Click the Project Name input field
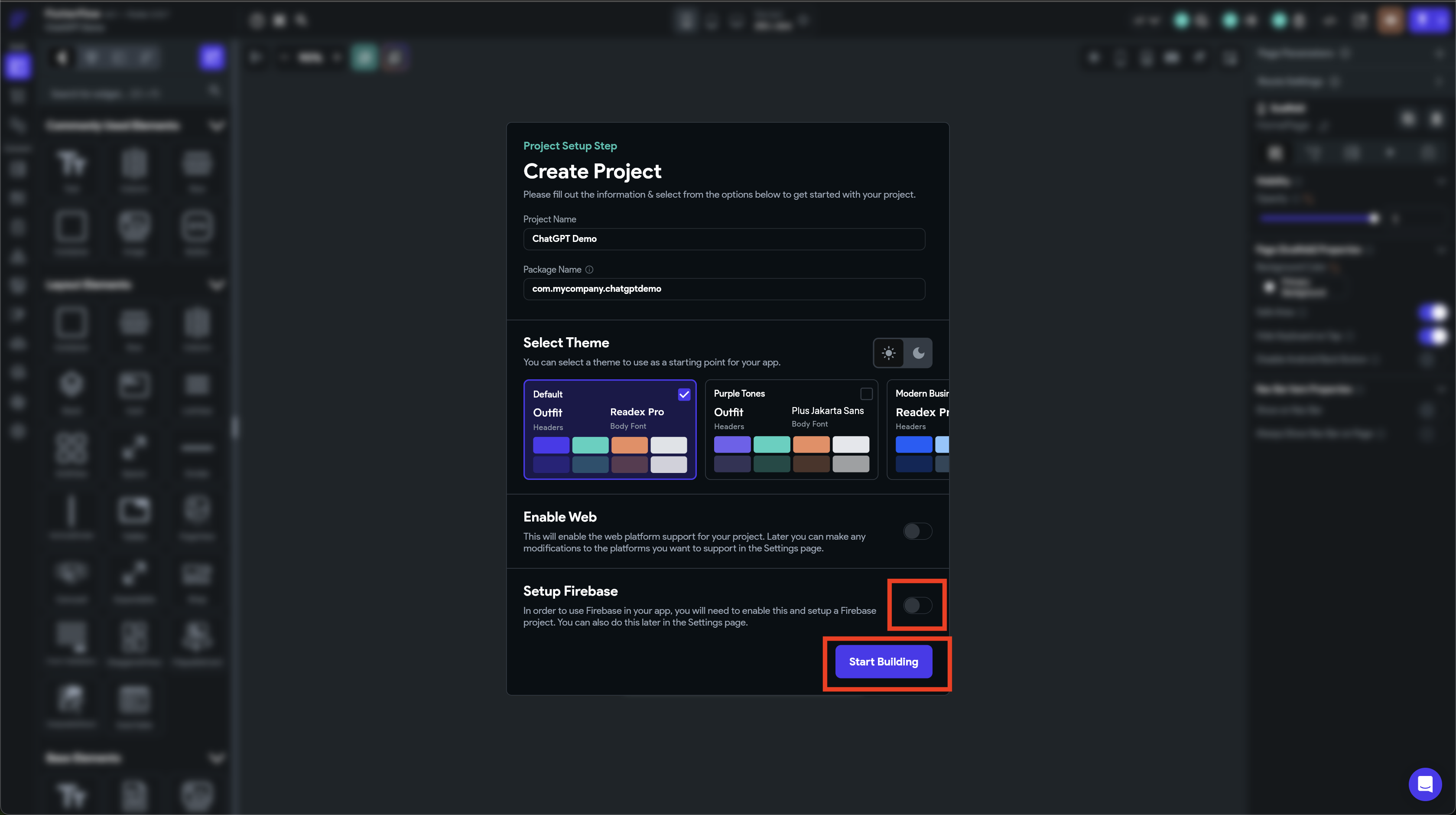 (x=724, y=239)
